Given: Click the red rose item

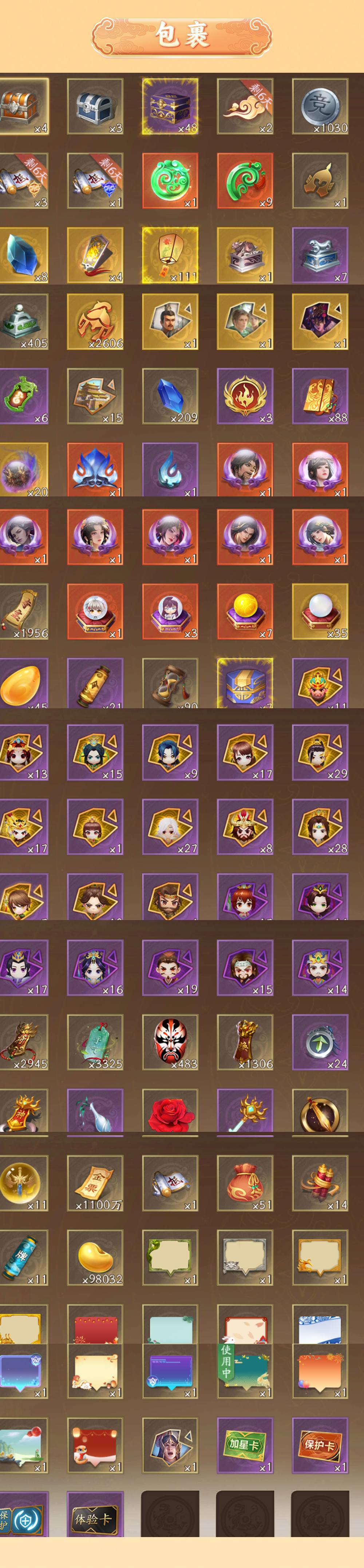Looking at the screenshot, I should pyautogui.click(x=170, y=1111).
